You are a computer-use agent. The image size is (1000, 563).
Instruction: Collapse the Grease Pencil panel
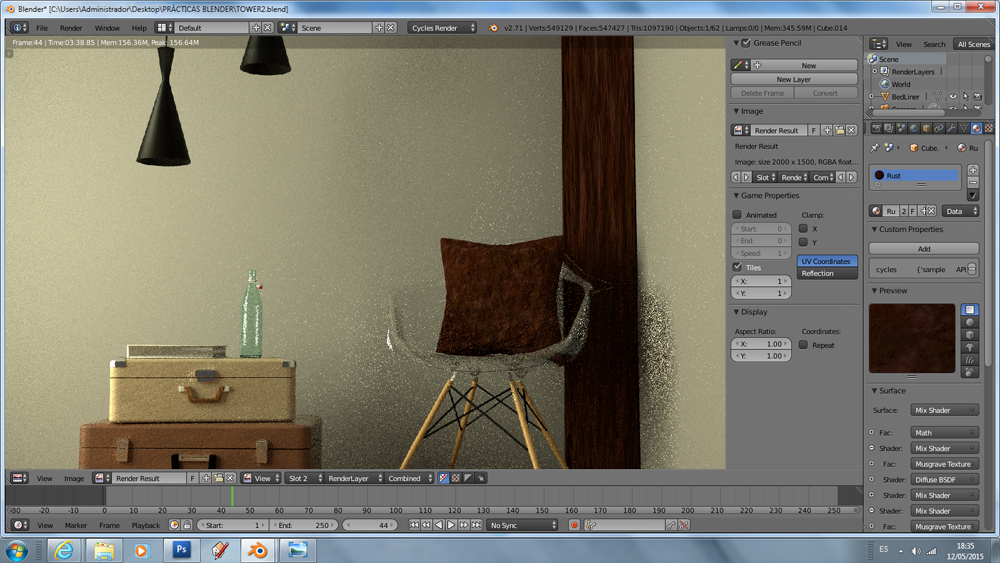coord(736,43)
